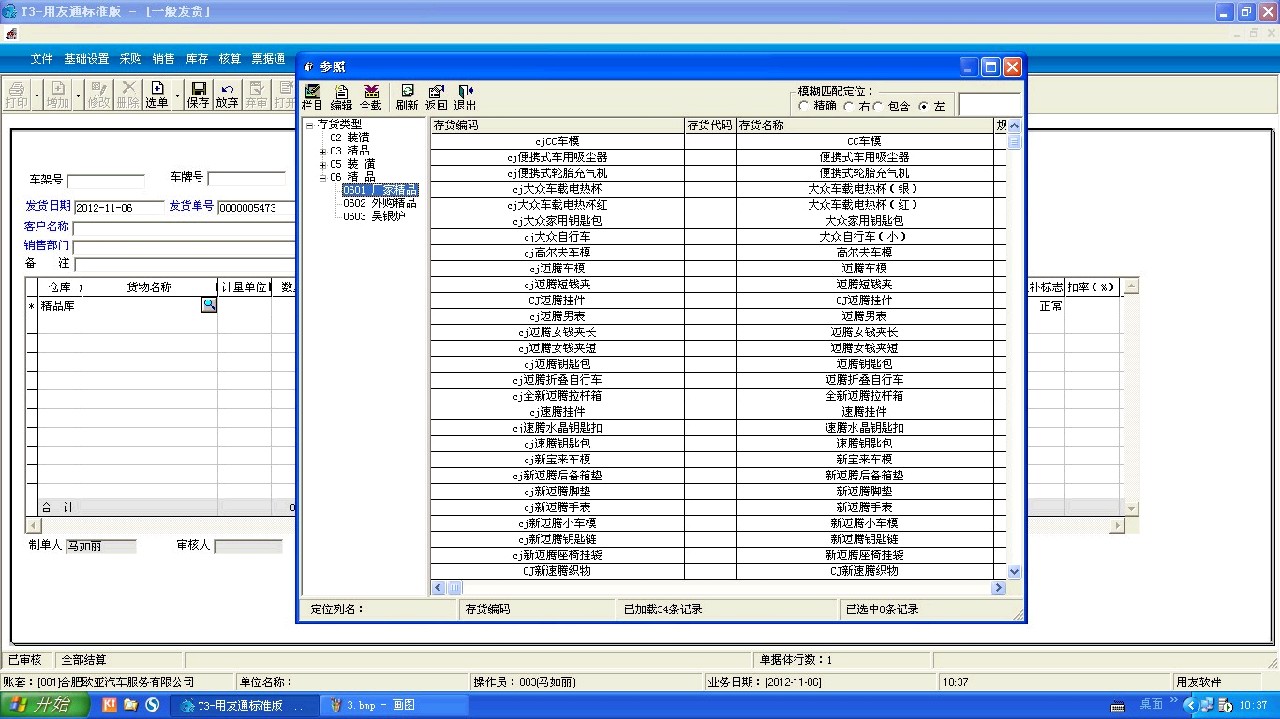1280x719 pixels.
Task: Select the 包含 (contains) match radio button
Action: point(878,106)
